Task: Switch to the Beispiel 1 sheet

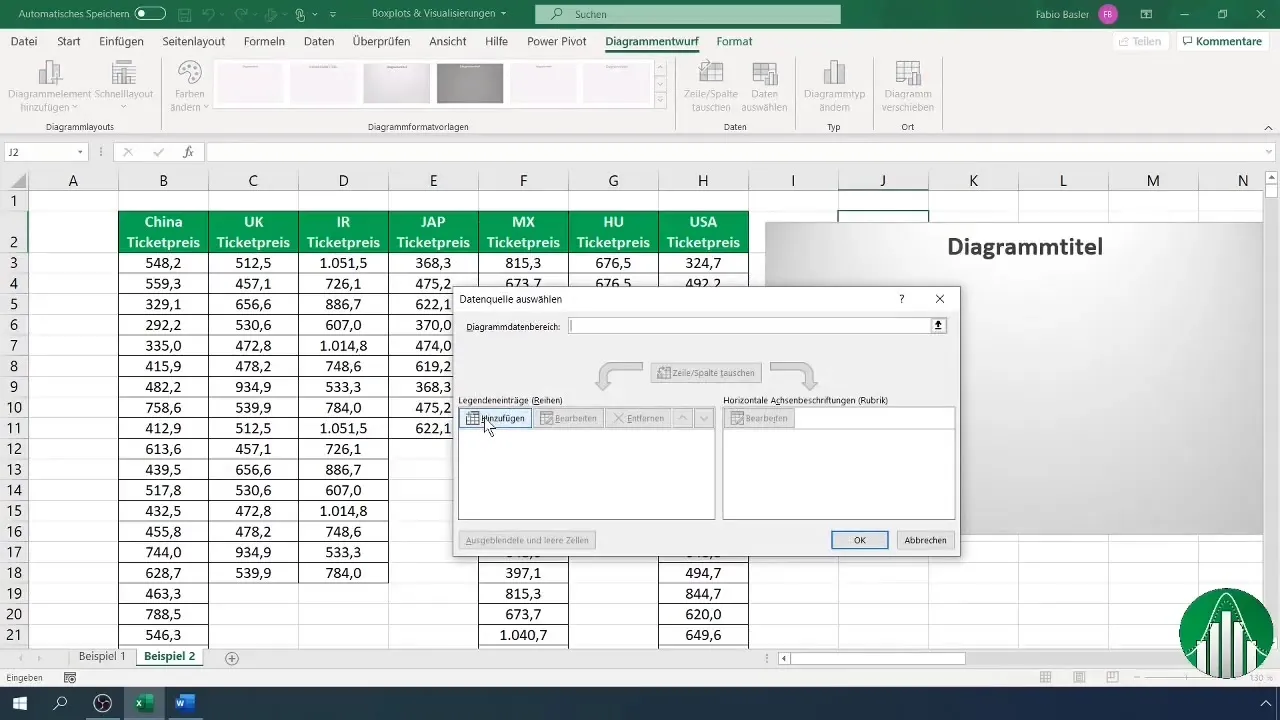Action: point(103,657)
